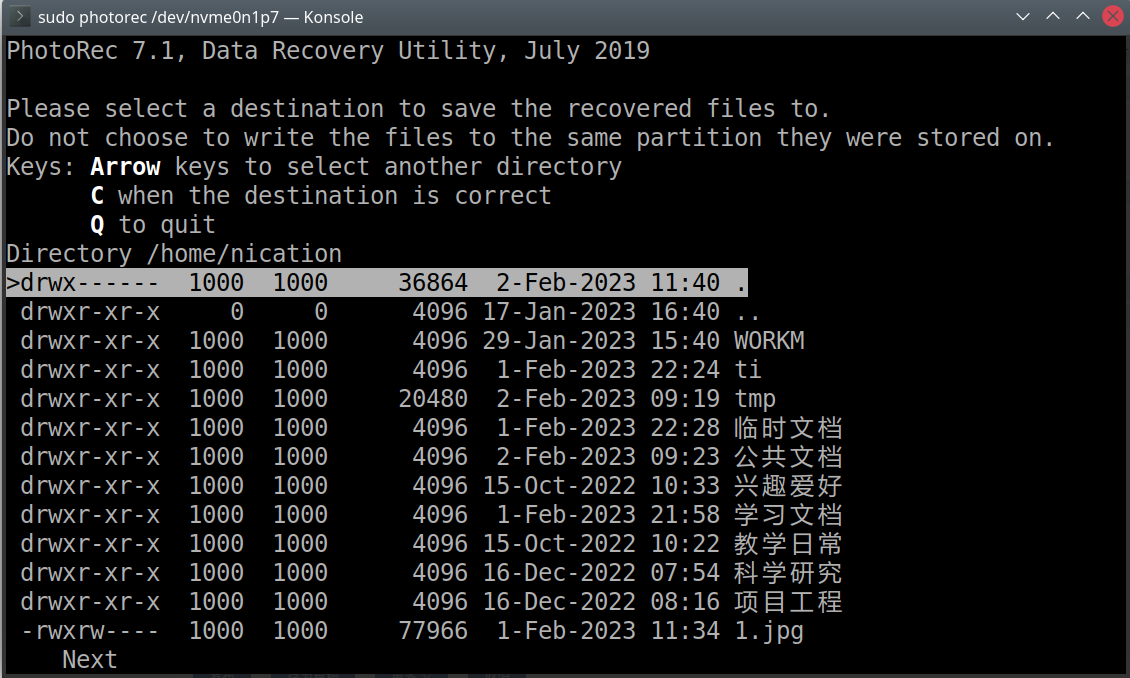Select the 兴趣爱好 directory row
1130x678 pixels.
tap(431, 486)
